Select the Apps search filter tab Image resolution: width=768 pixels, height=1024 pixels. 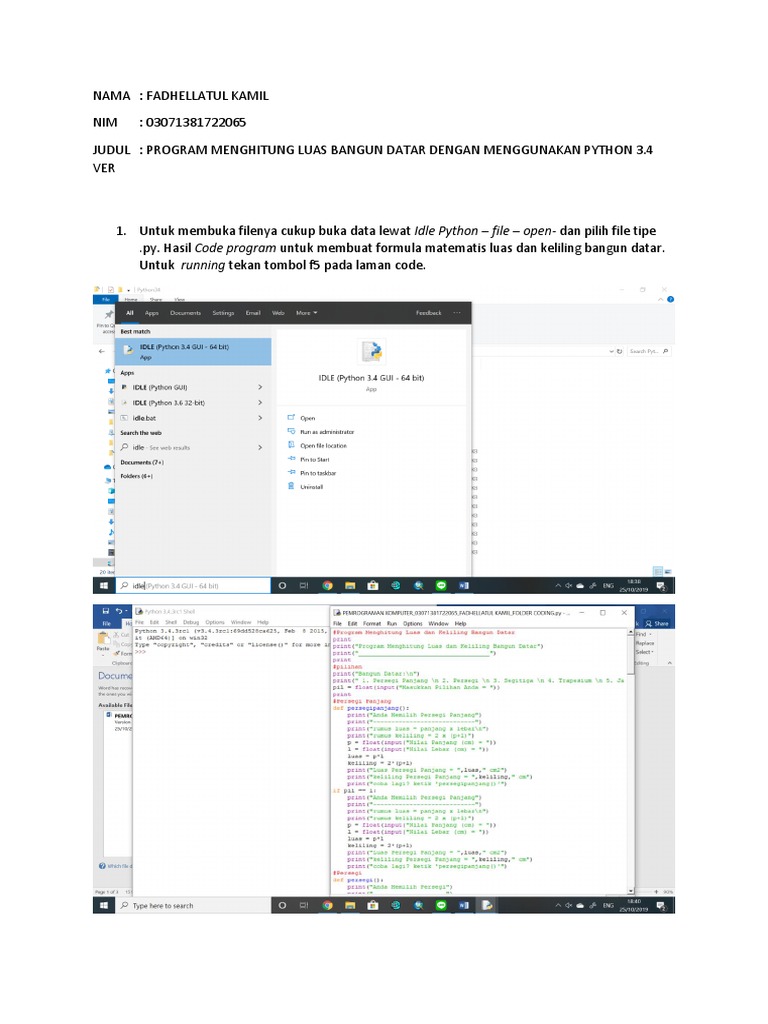pyautogui.click(x=152, y=313)
